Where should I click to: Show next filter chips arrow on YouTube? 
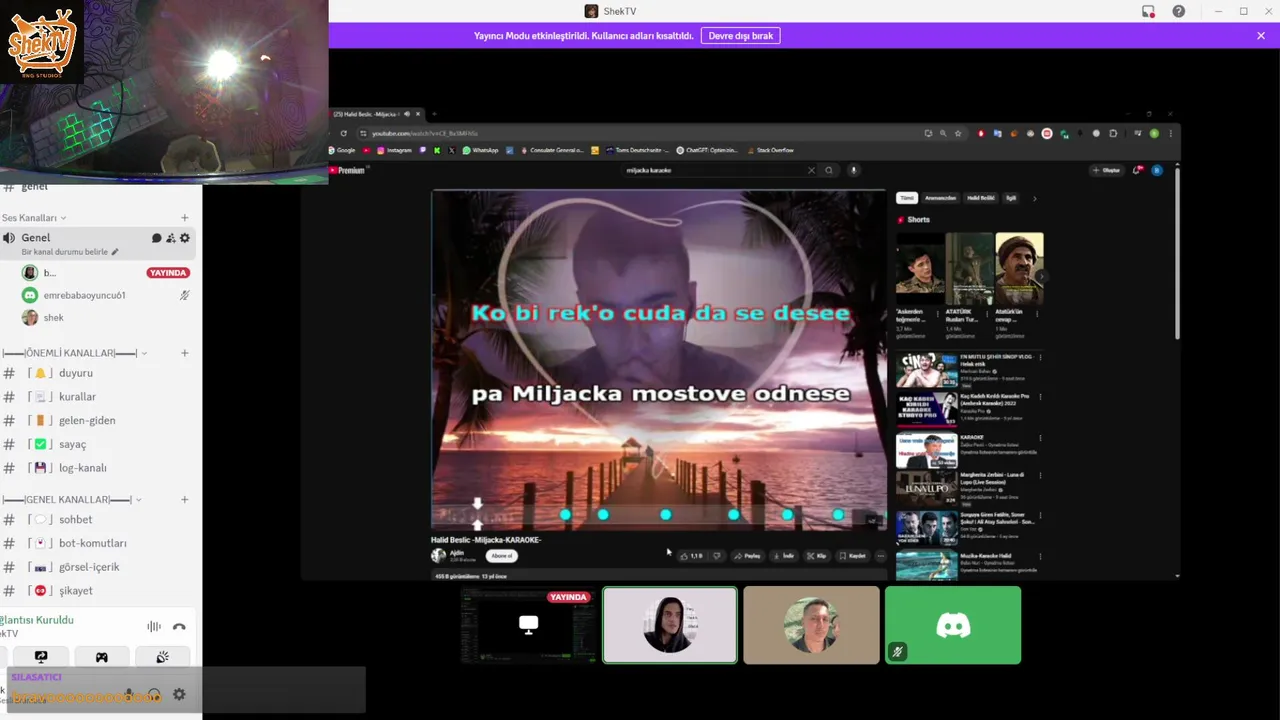point(1034,198)
